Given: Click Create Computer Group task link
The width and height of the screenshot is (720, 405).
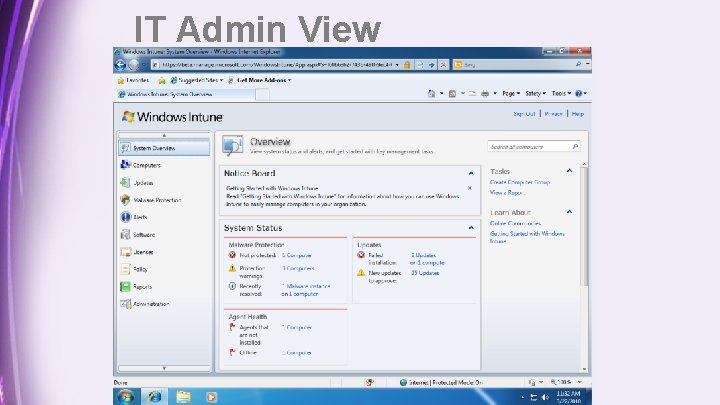Looking at the screenshot, I should tap(519, 182).
